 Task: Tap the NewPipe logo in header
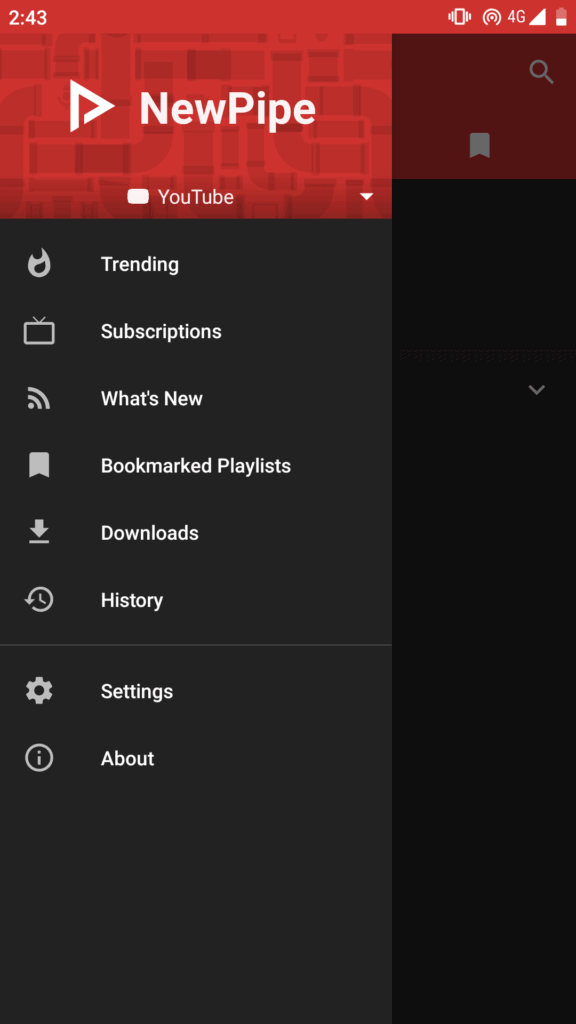[92, 106]
